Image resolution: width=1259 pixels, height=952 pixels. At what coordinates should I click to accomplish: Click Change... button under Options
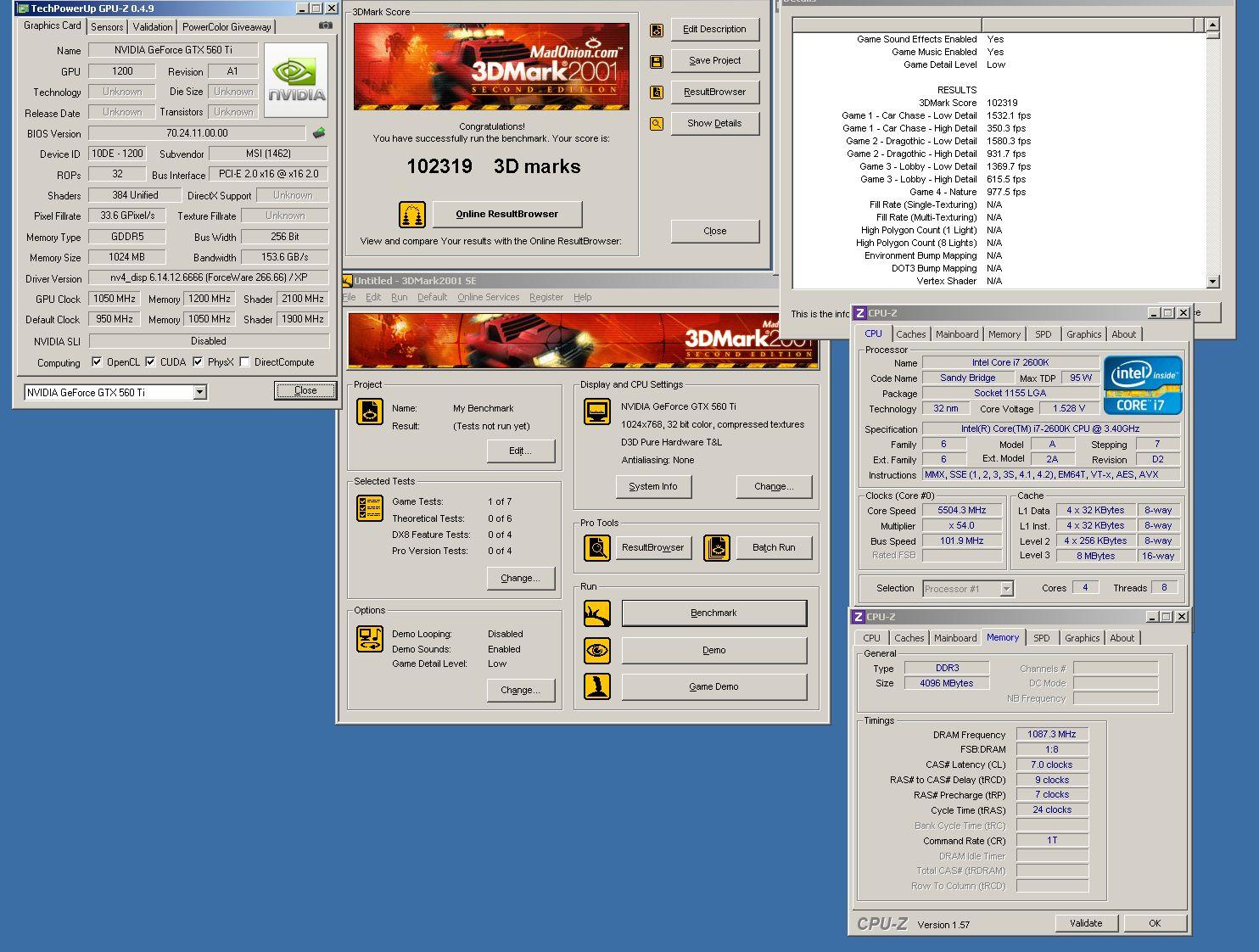[520, 690]
